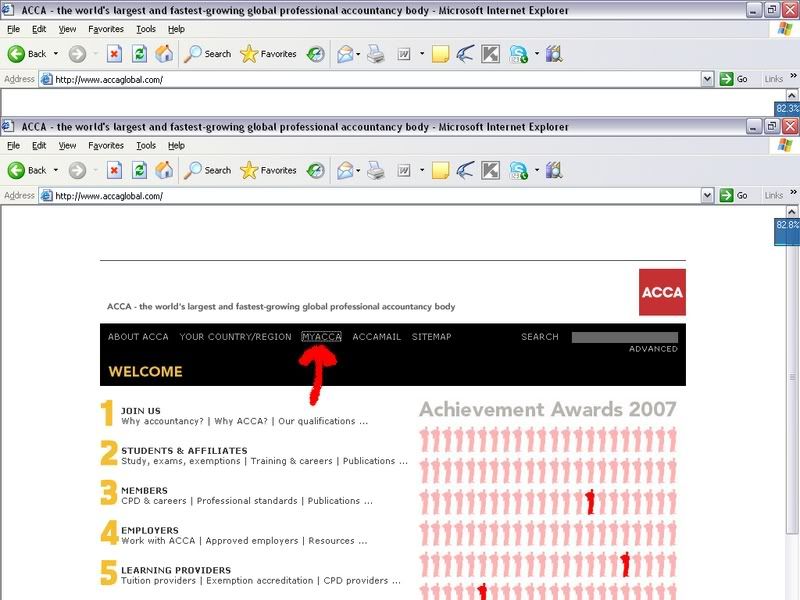This screenshot has height=600, width=800.
Task: Open the MYACCA navigation link
Action: coord(321,337)
